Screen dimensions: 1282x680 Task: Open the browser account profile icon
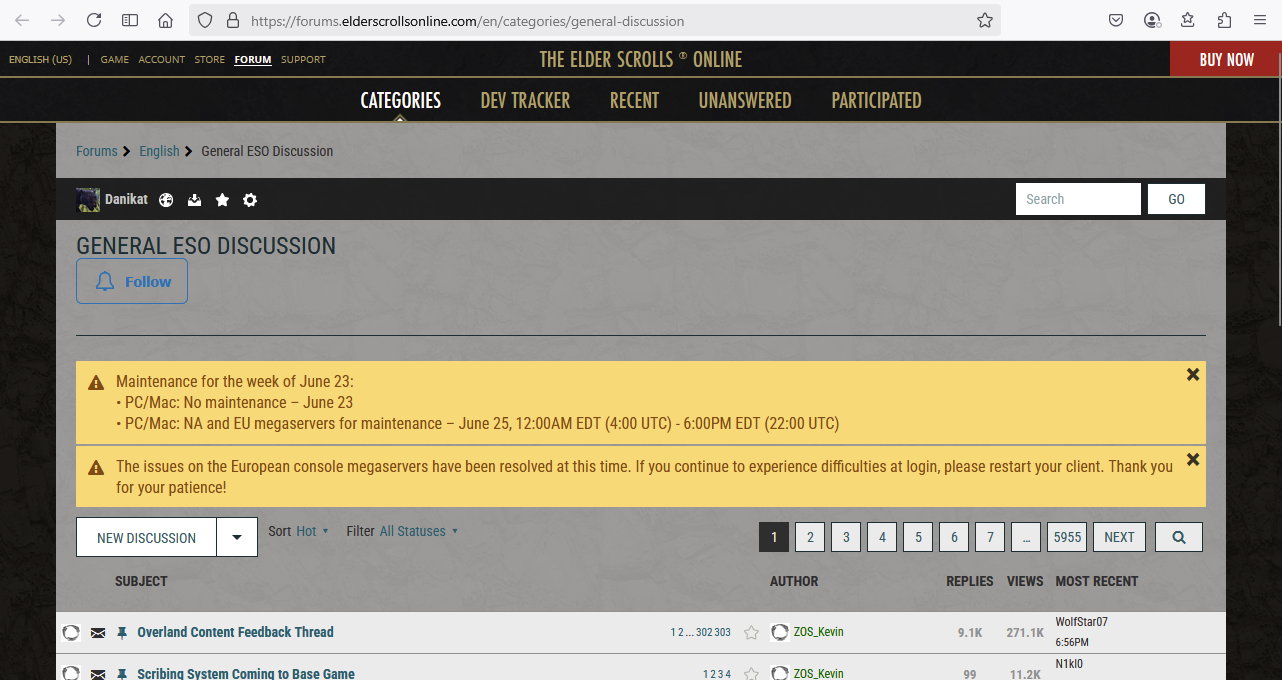click(1153, 20)
